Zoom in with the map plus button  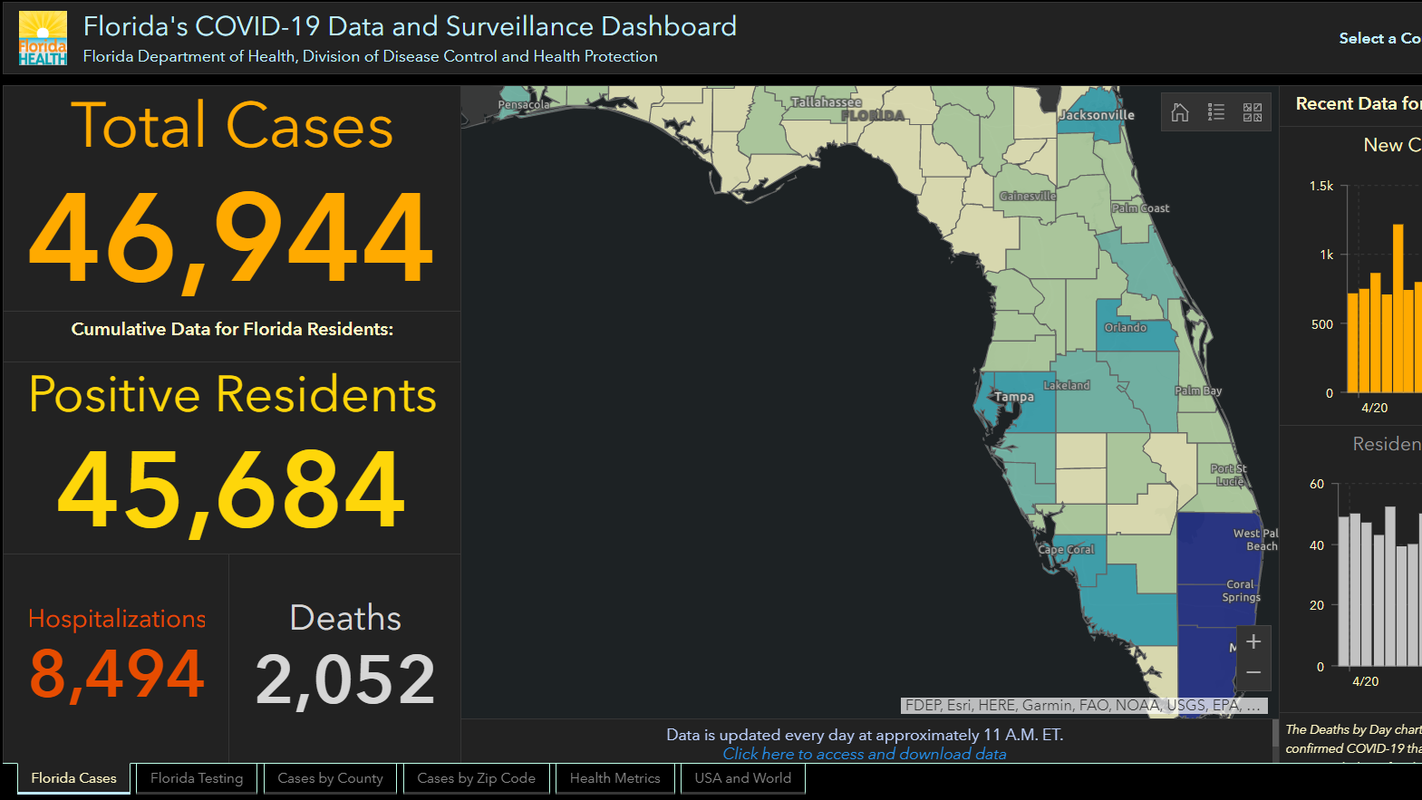tap(1253, 642)
